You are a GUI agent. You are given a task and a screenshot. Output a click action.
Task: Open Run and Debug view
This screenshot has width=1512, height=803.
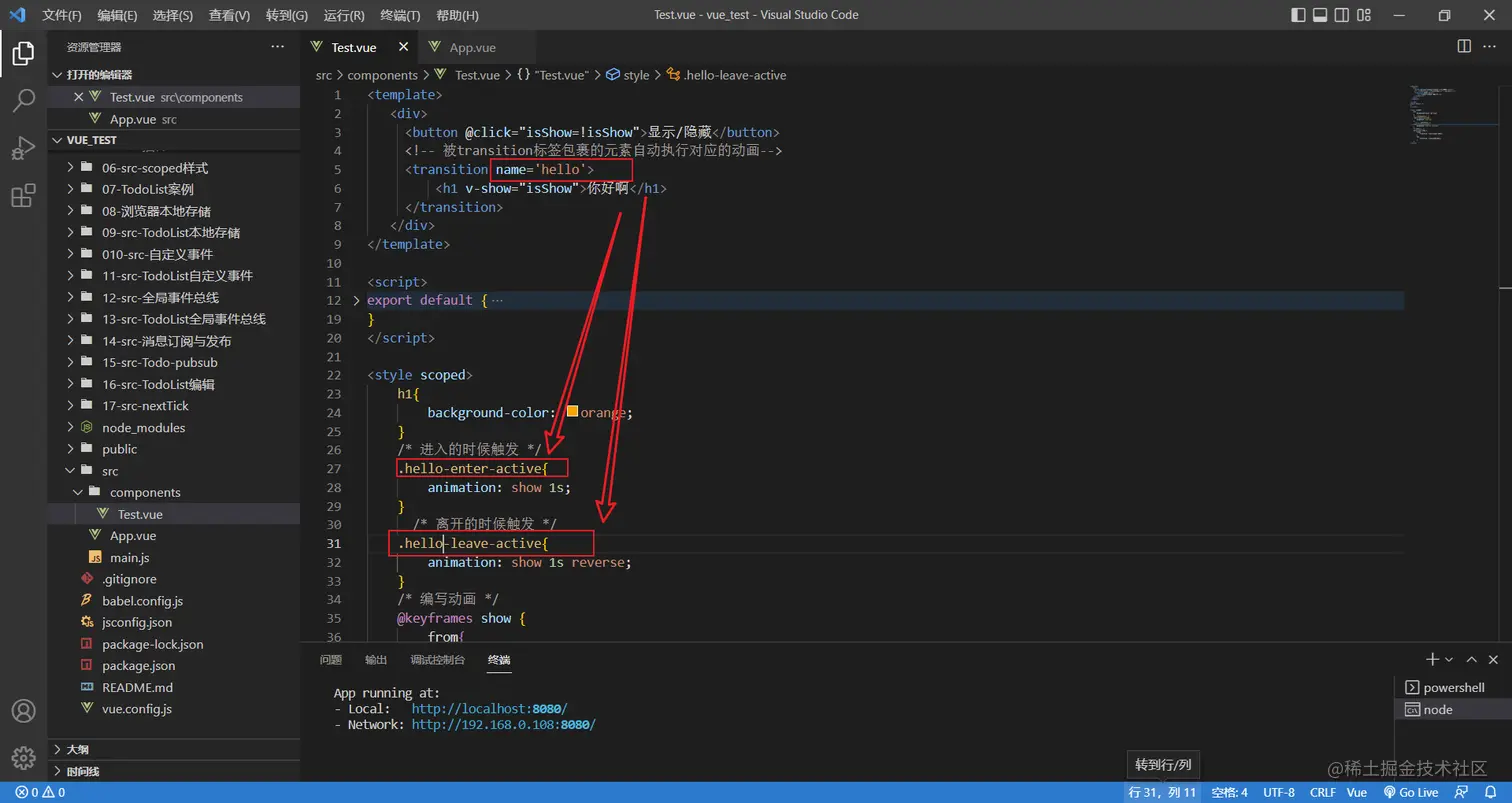(23, 148)
